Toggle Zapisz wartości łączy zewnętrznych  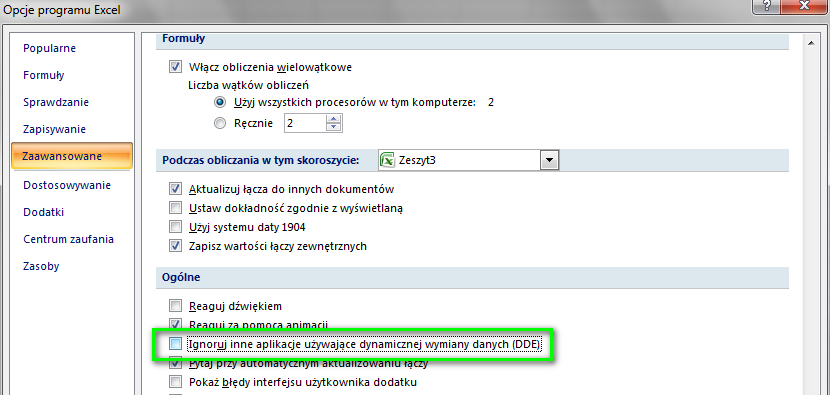(175, 246)
